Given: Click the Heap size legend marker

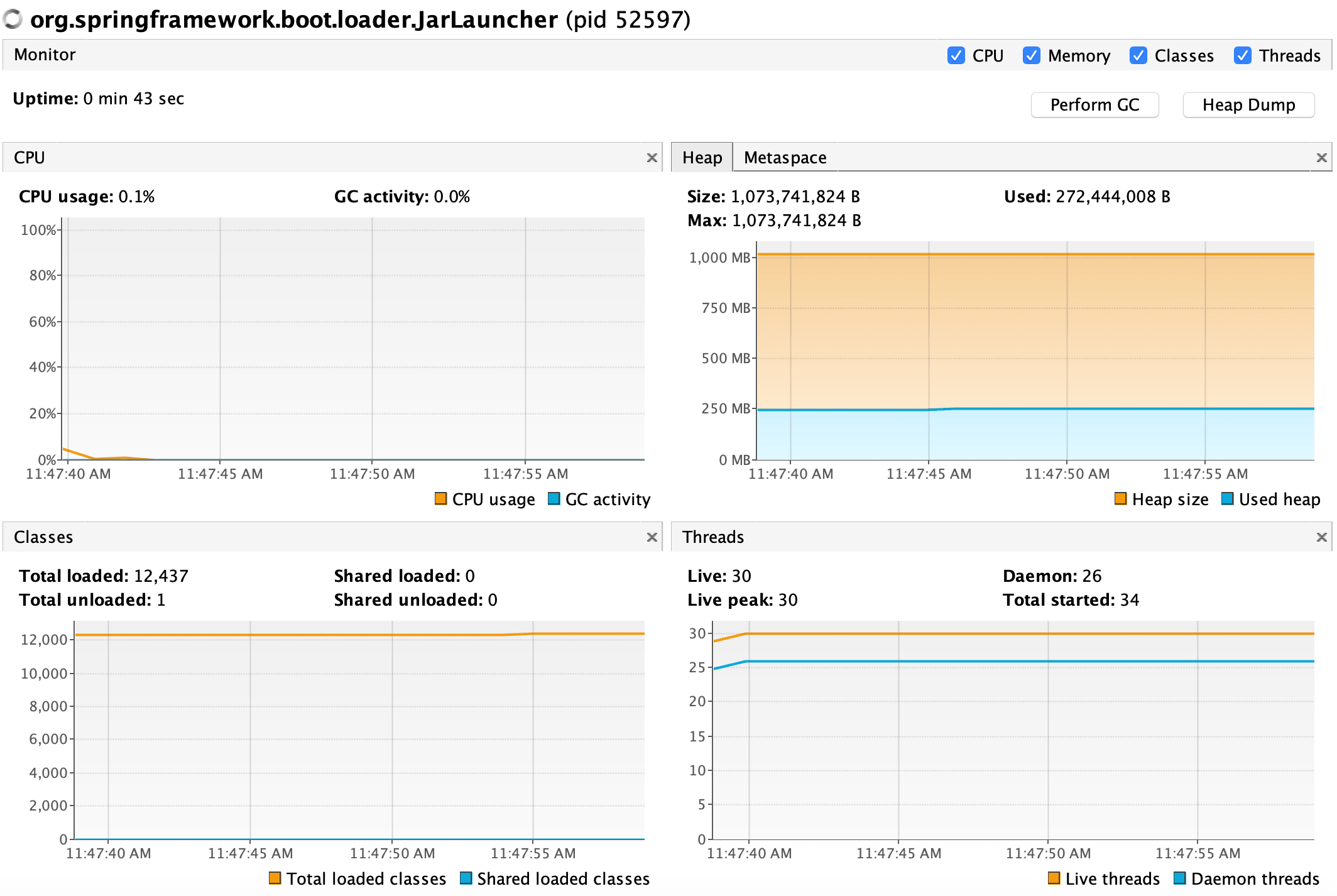Looking at the screenshot, I should tap(1121, 498).
